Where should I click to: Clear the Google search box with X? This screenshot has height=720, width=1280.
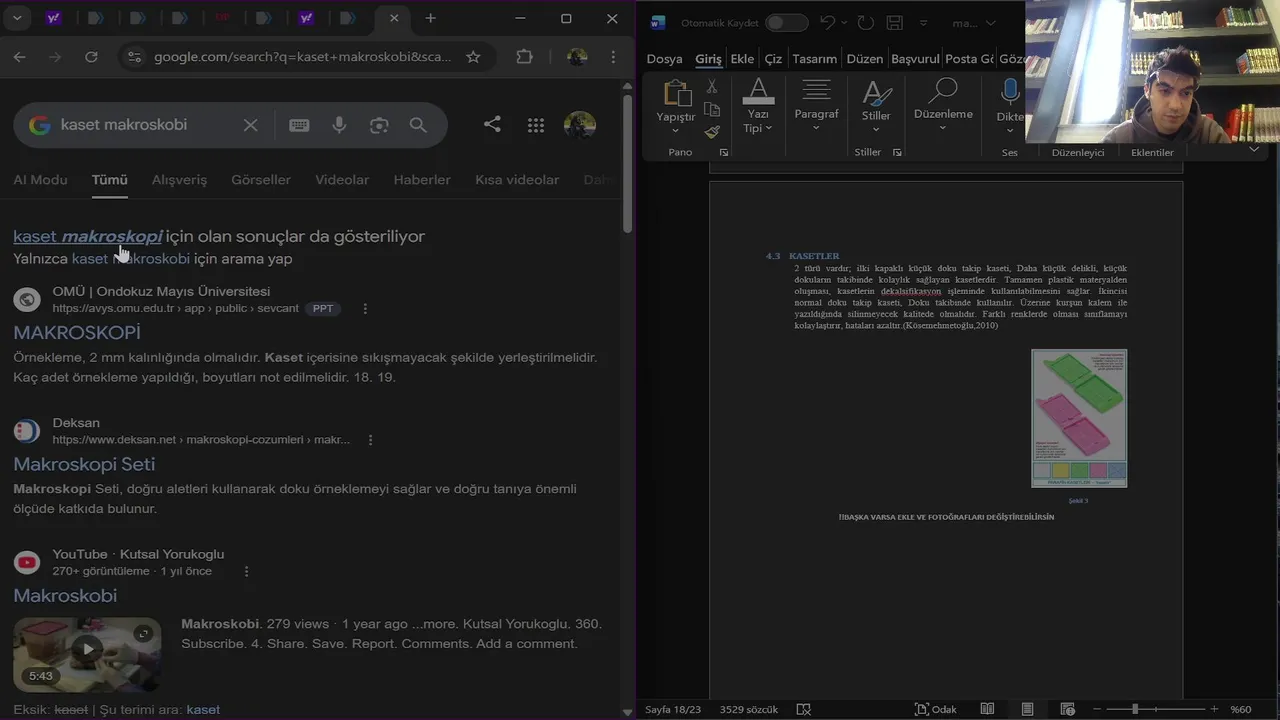[x=251, y=125]
